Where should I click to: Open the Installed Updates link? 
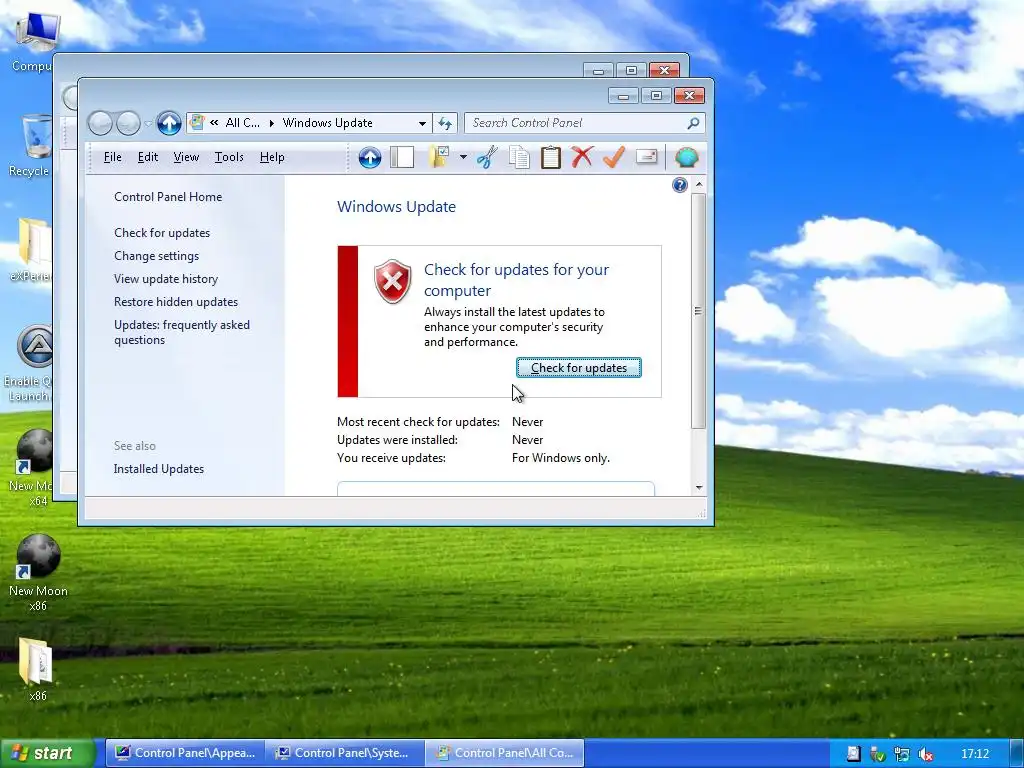pyautogui.click(x=159, y=469)
